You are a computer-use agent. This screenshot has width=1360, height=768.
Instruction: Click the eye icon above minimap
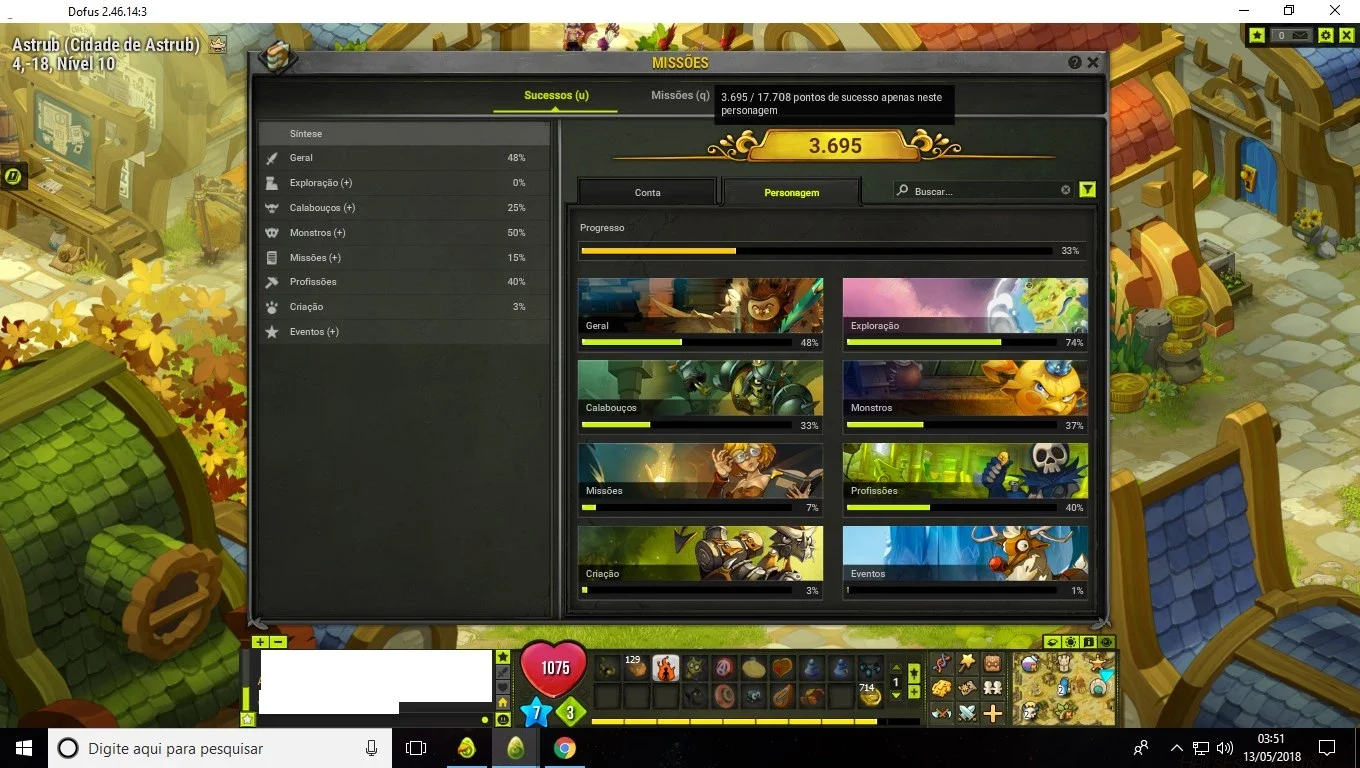click(1105, 642)
